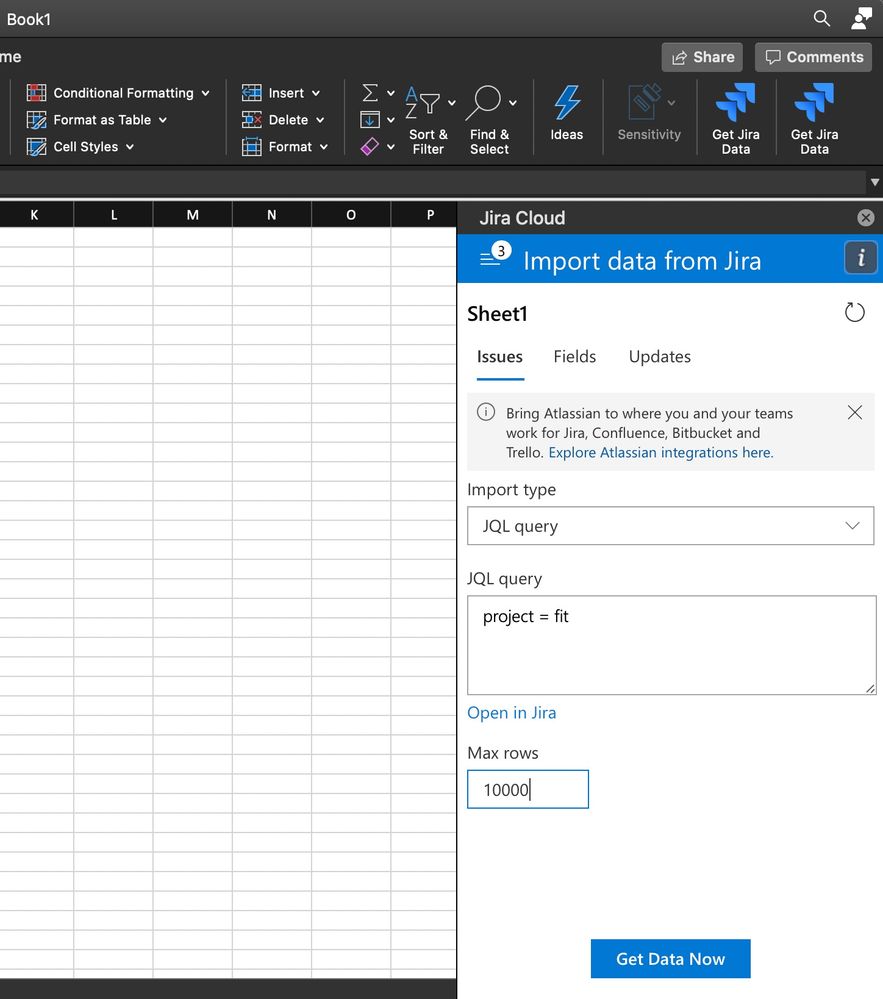Click the Fill down icon
The width and height of the screenshot is (883, 999).
[370, 120]
